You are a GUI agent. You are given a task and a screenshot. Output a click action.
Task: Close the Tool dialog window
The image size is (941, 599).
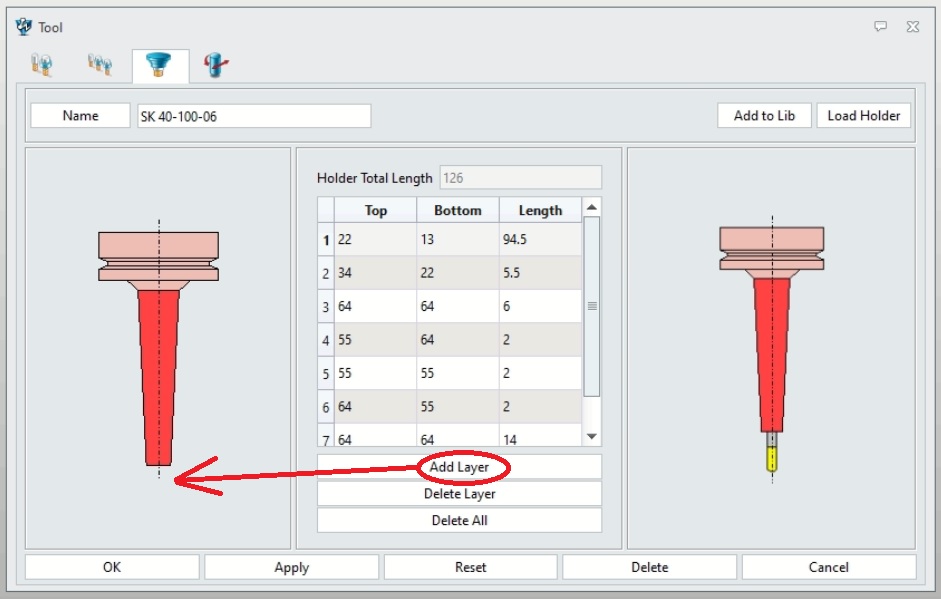[x=913, y=26]
